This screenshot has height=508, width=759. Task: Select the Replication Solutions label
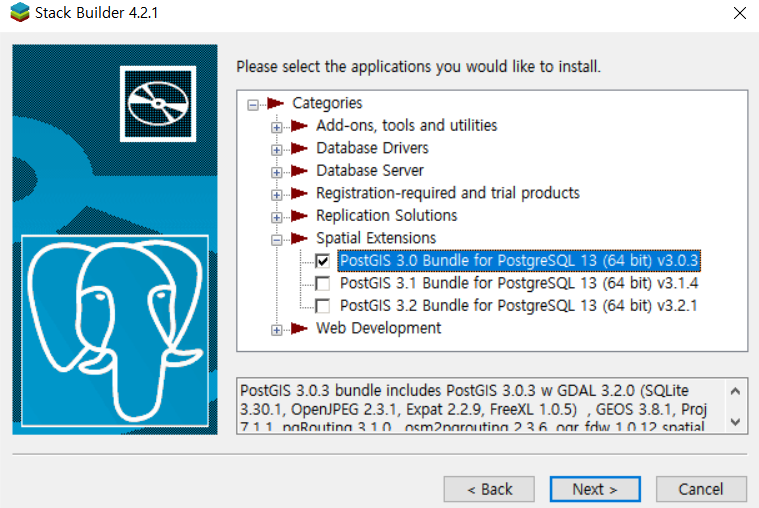386,216
